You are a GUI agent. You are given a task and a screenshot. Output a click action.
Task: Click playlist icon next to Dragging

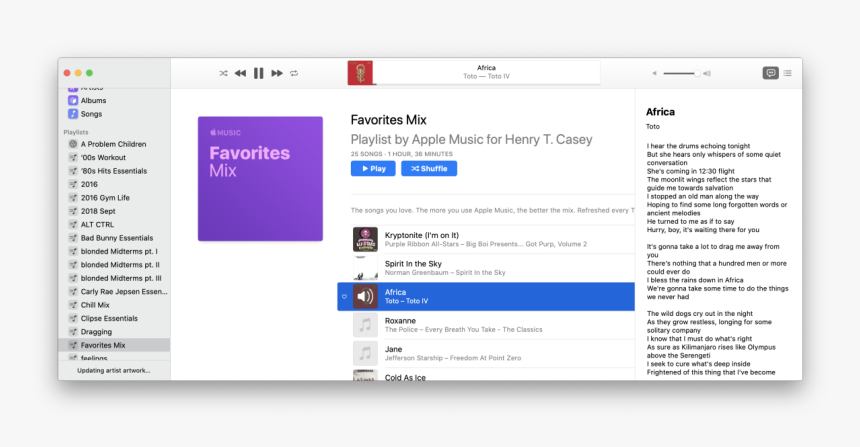tap(73, 332)
